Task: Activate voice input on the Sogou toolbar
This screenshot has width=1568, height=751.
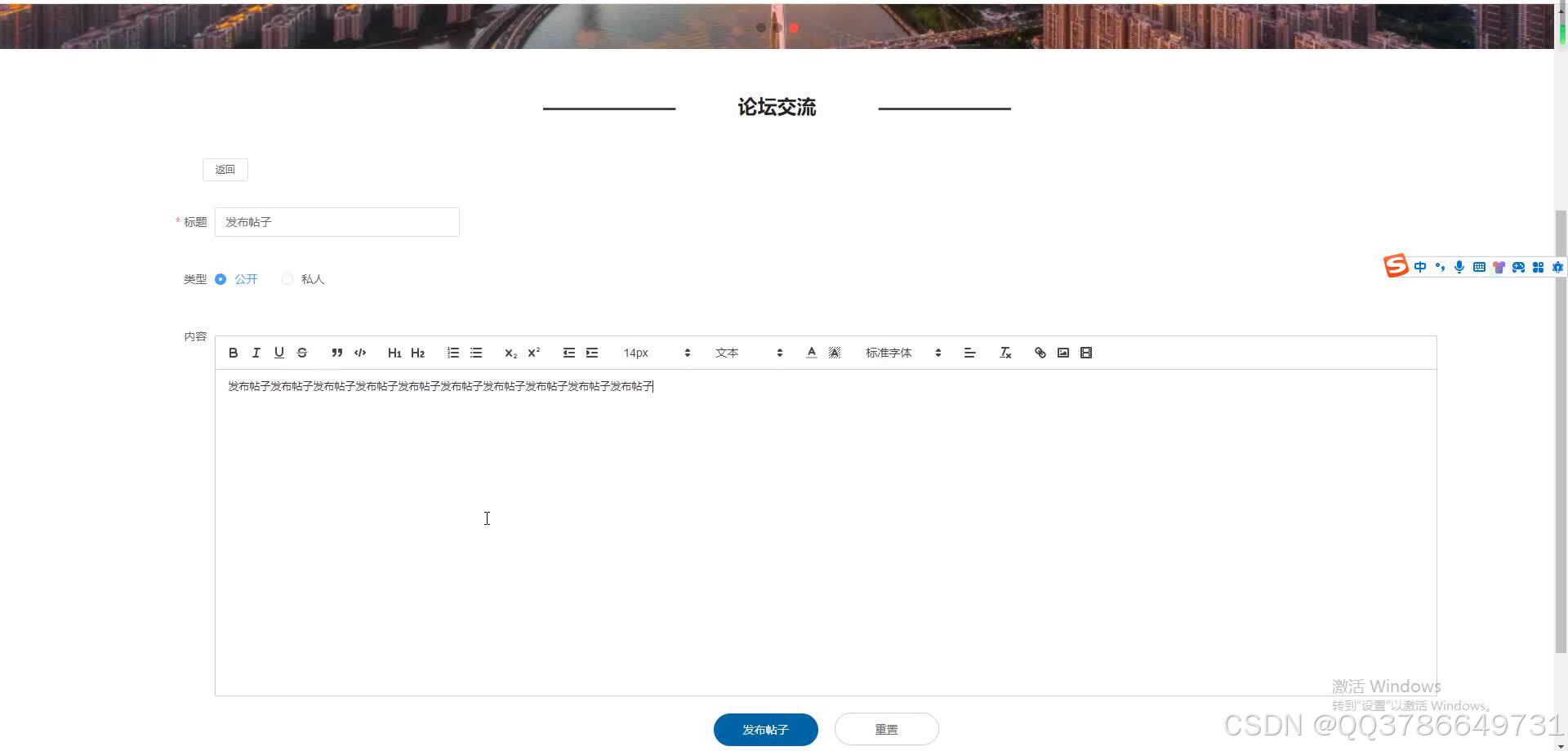Action: point(1459,267)
